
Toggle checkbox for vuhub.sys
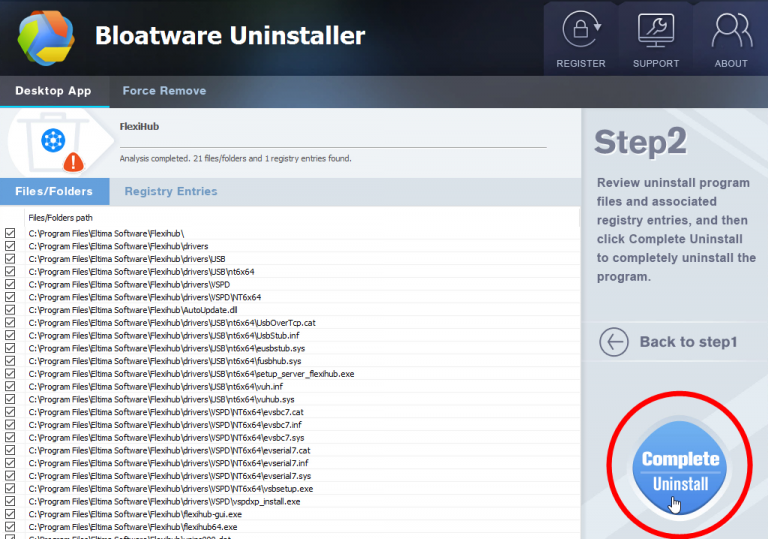(10, 399)
